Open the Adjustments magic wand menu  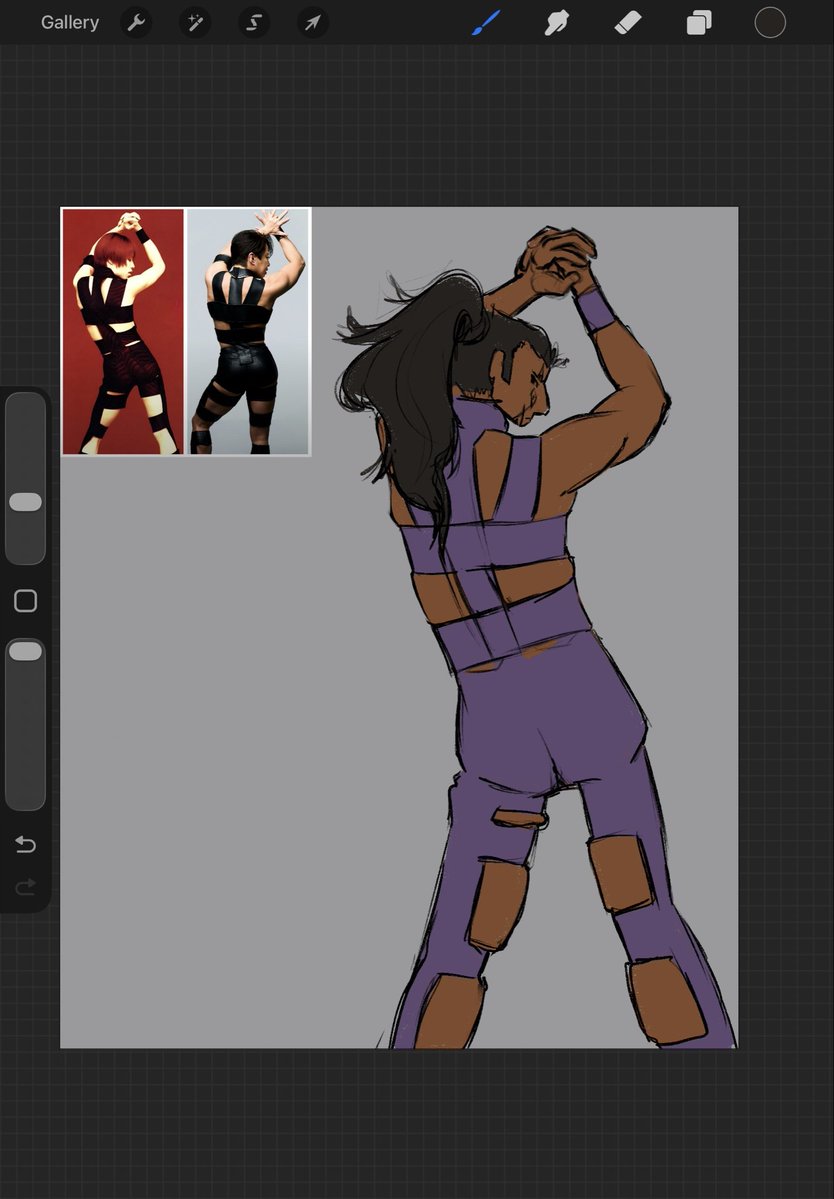195,23
